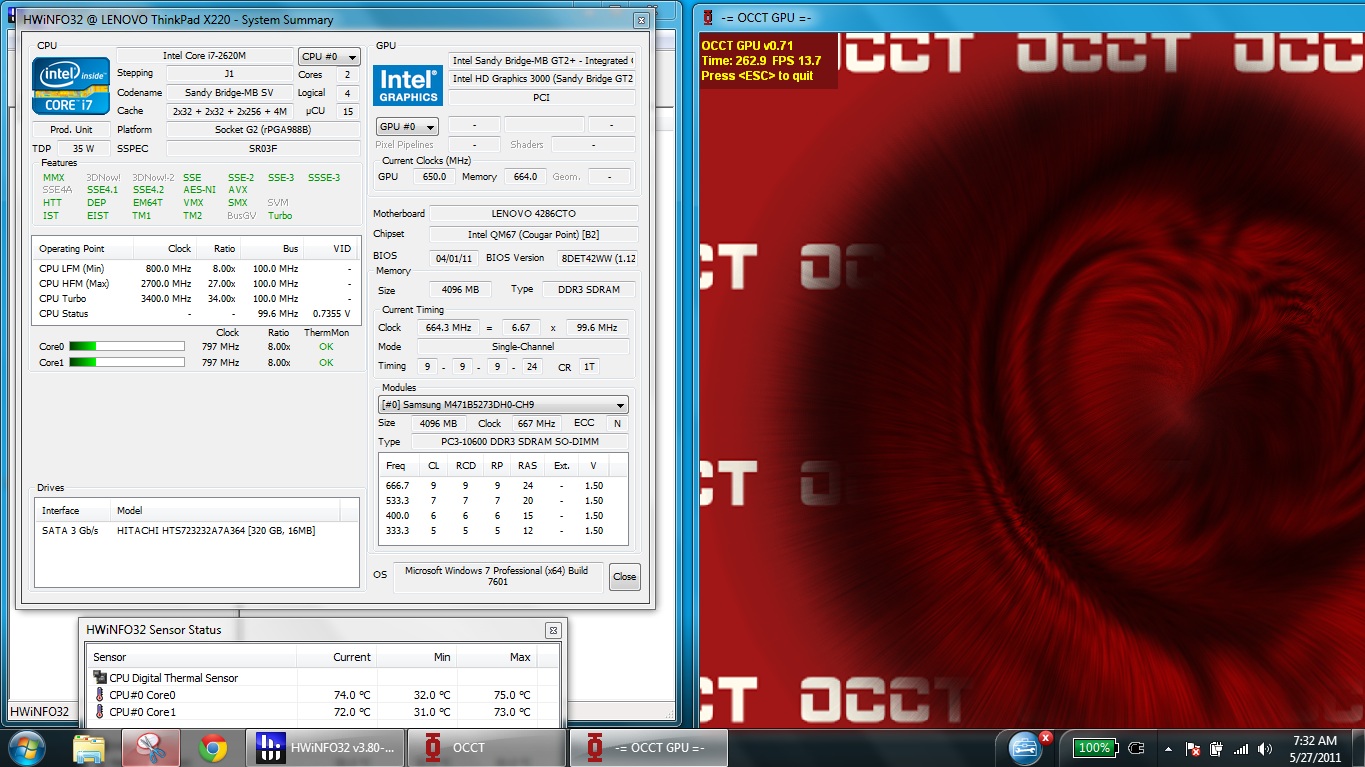
Task: Click the Show desktop strip beside the clock
Action: (x=1357, y=748)
